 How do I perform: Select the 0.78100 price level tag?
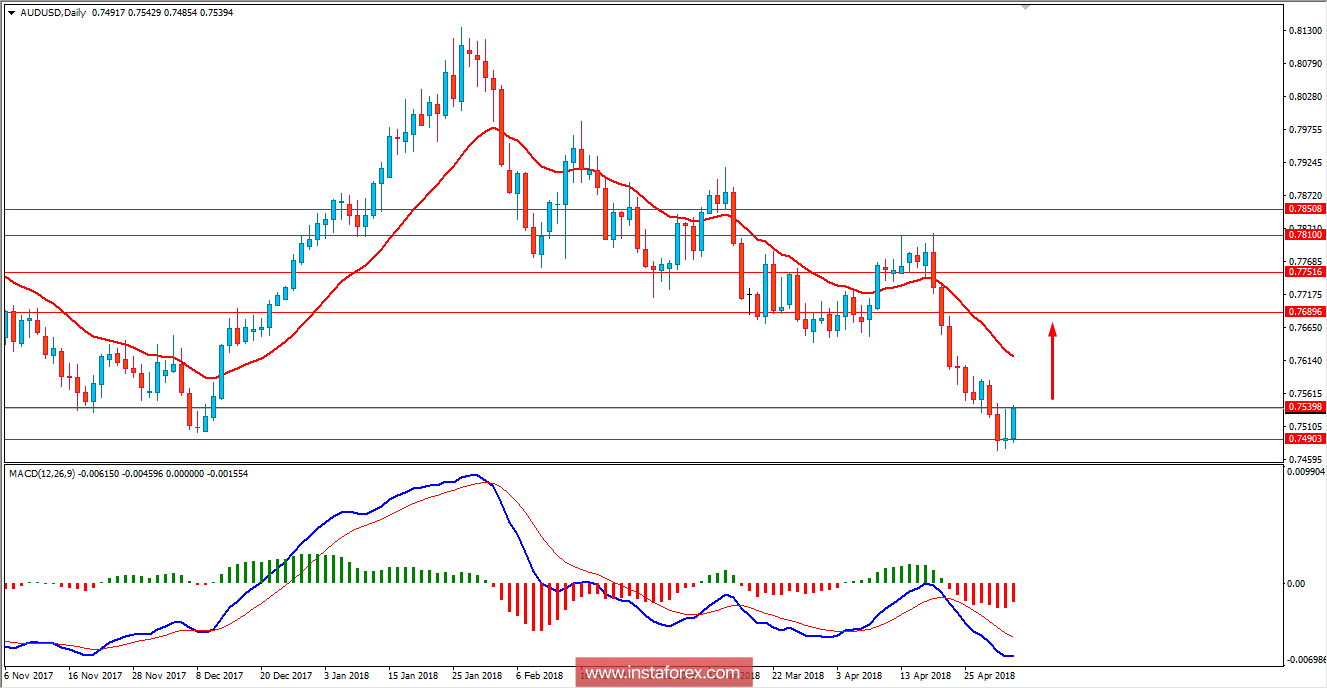(x=1303, y=235)
